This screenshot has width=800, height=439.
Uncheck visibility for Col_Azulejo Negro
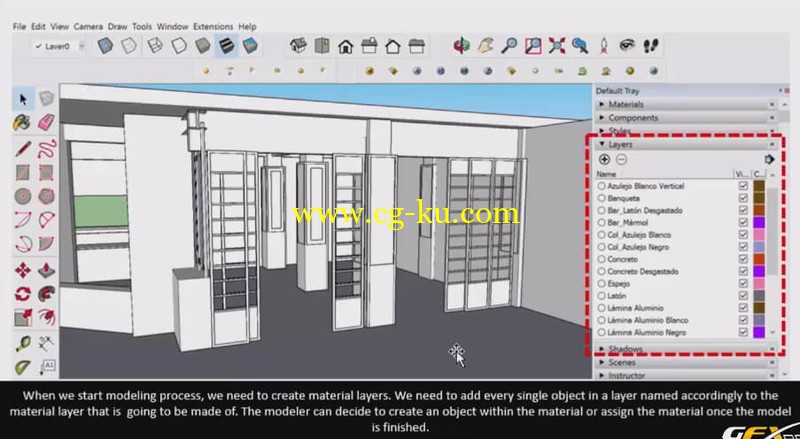click(x=743, y=247)
